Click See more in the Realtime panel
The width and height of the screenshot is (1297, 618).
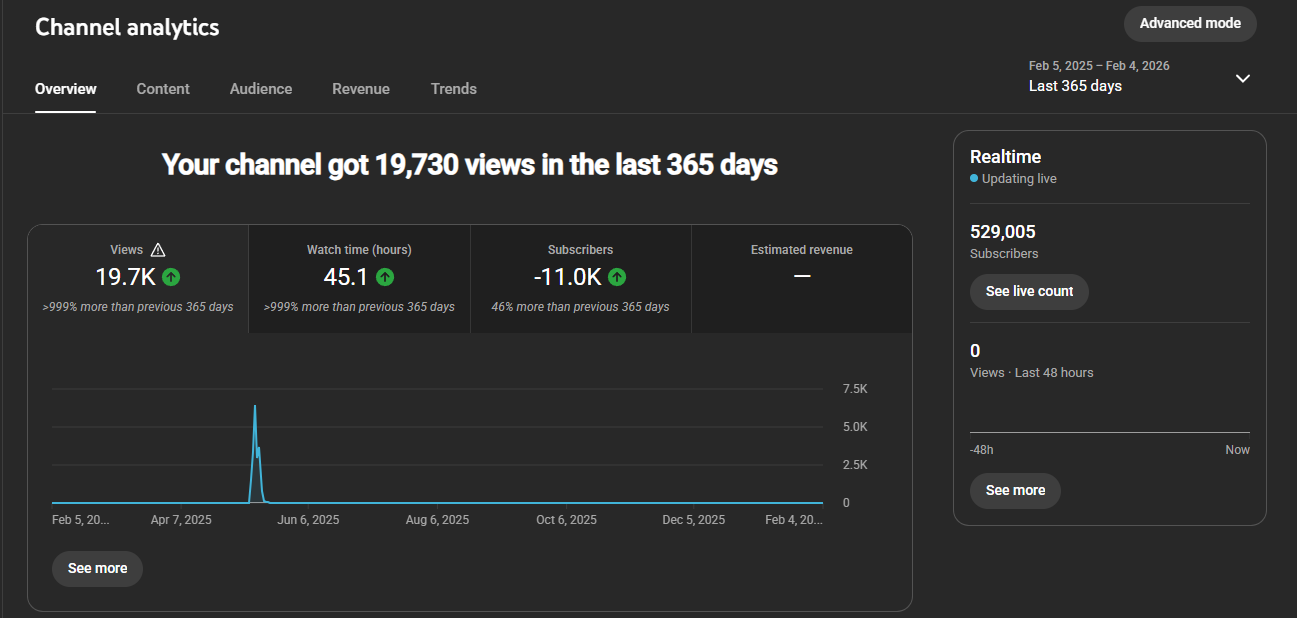click(1015, 490)
